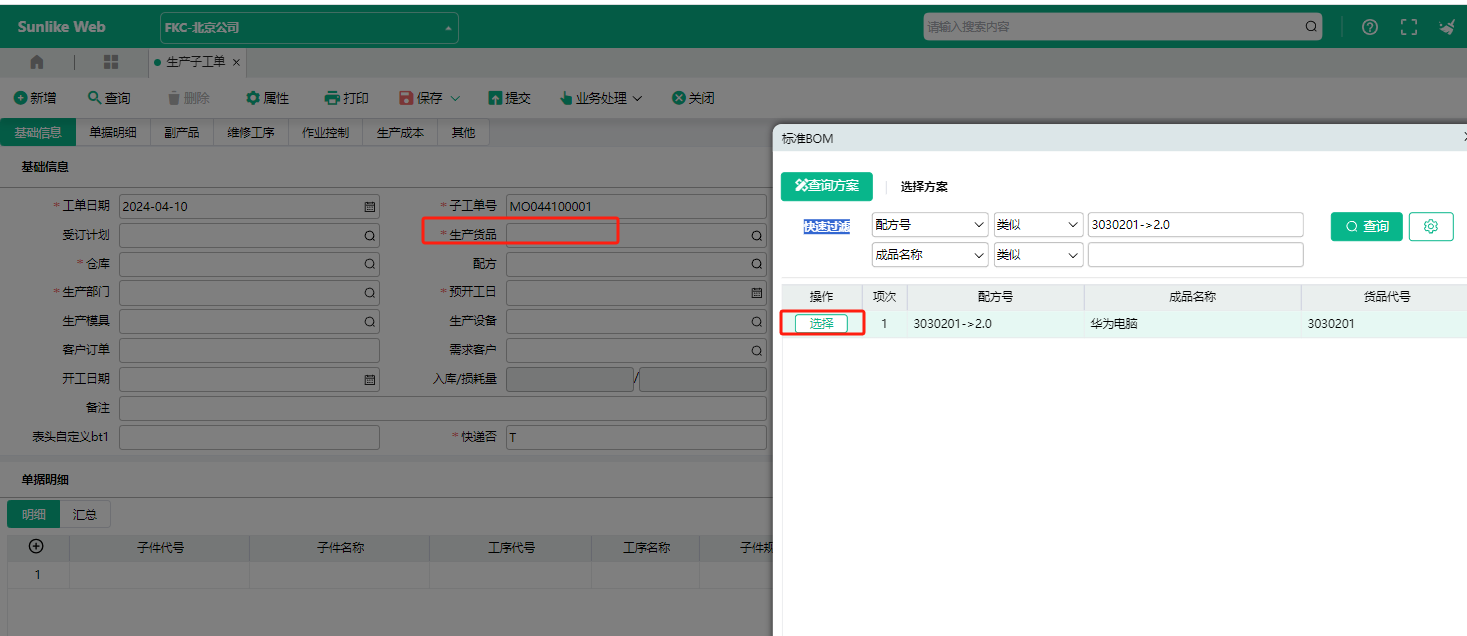Click the lookup icon for 生产货品
The height and width of the screenshot is (636, 1467).
coord(757,236)
